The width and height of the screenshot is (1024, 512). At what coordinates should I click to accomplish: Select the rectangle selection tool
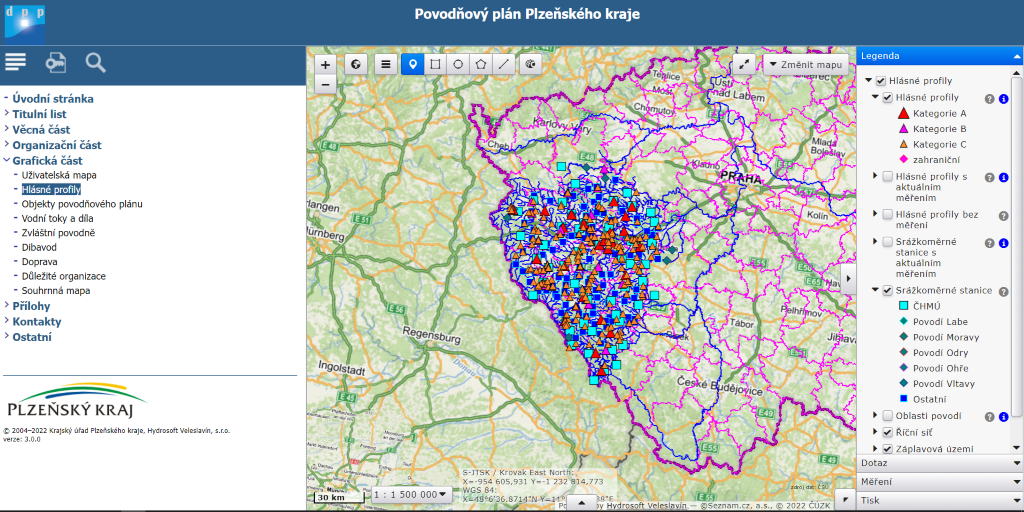click(435, 64)
